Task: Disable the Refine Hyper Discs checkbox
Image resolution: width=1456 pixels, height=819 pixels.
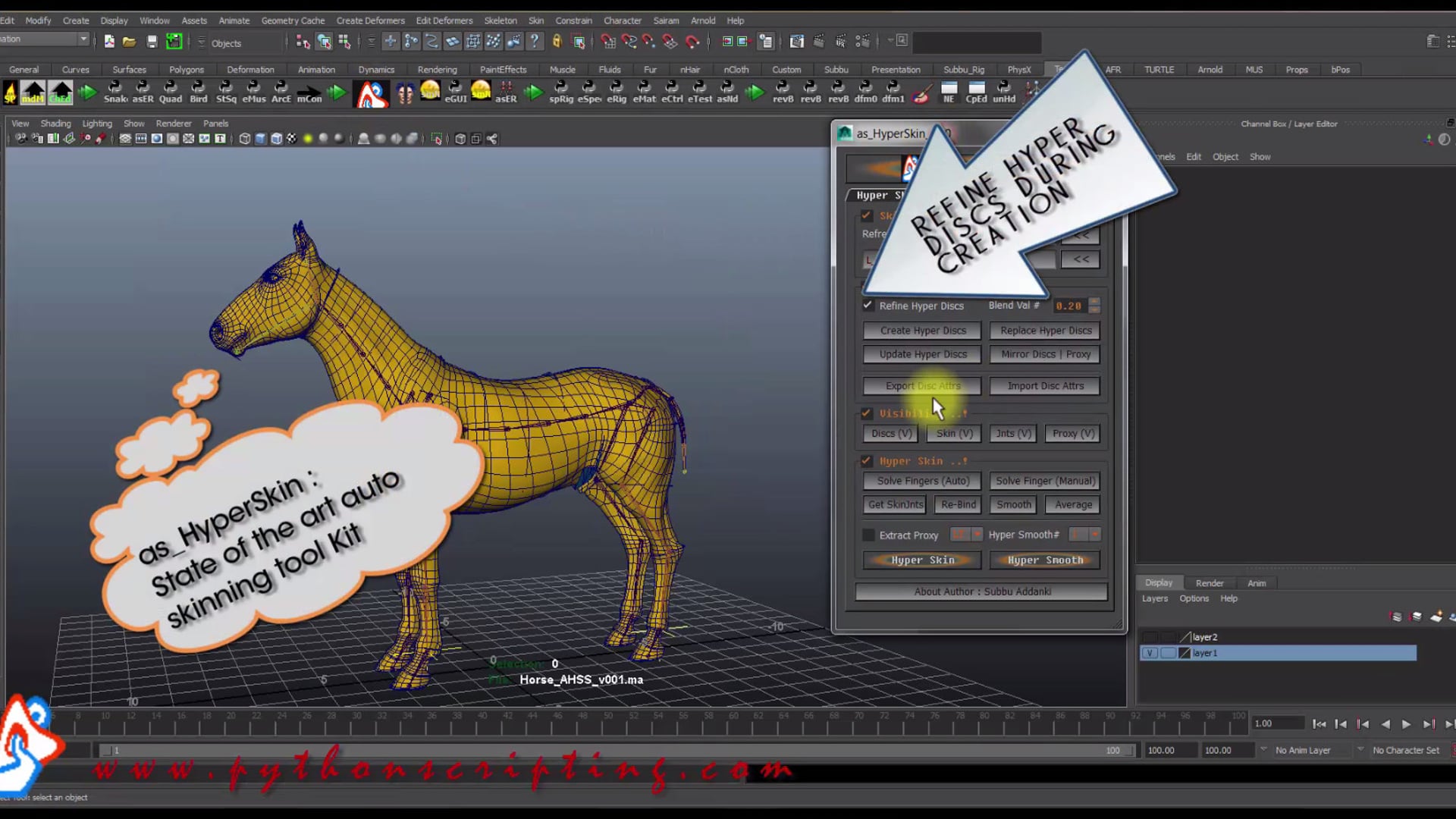Action: pyautogui.click(x=867, y=305)
